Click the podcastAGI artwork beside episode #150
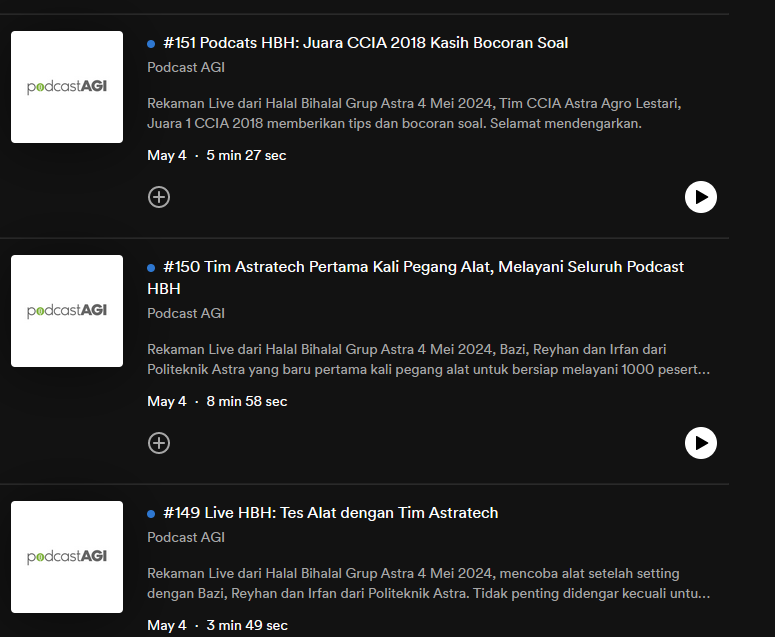This screenshot has width=775, height=637. 67,311
